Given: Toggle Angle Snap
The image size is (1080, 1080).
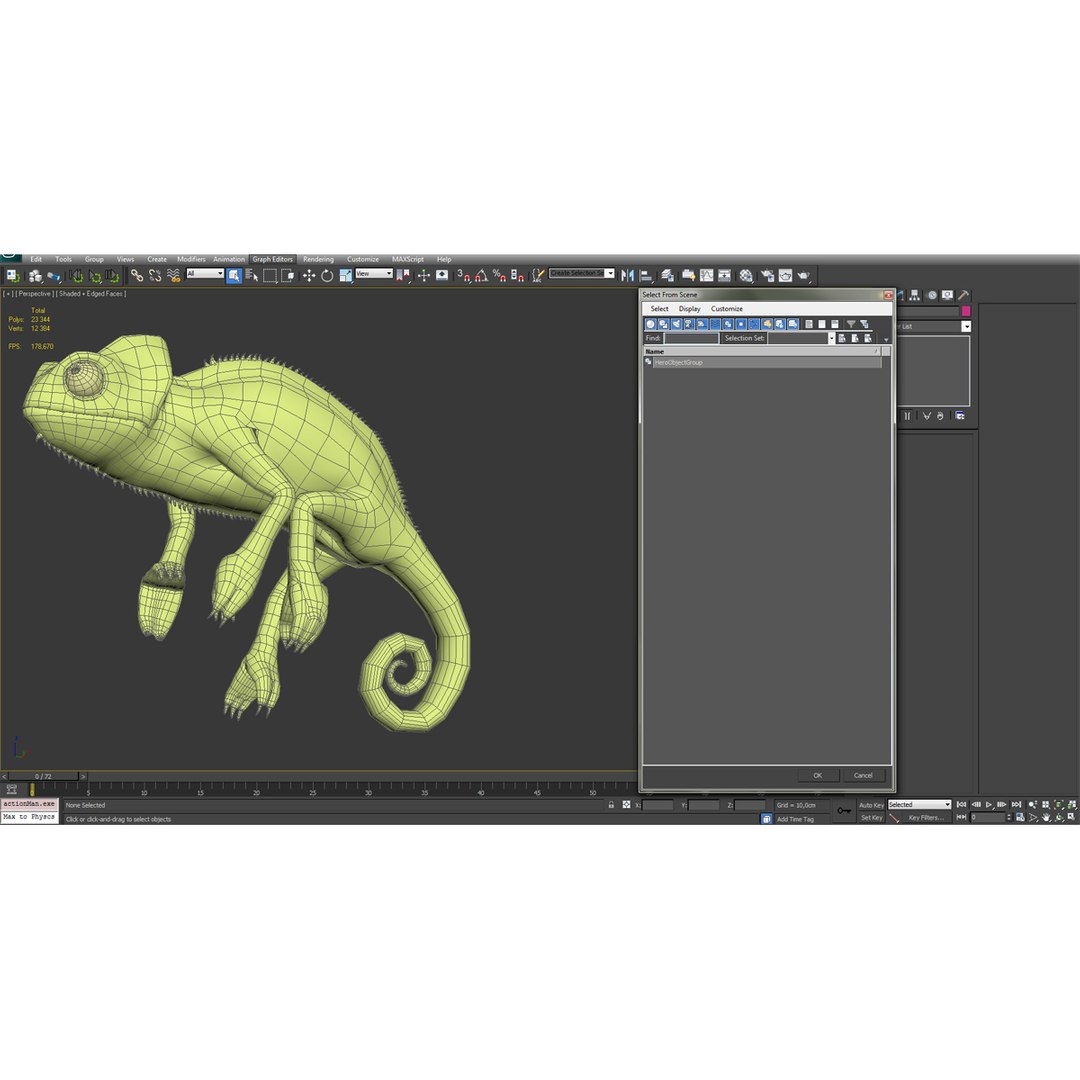Looking at the screenshot, I should [481, 276].
